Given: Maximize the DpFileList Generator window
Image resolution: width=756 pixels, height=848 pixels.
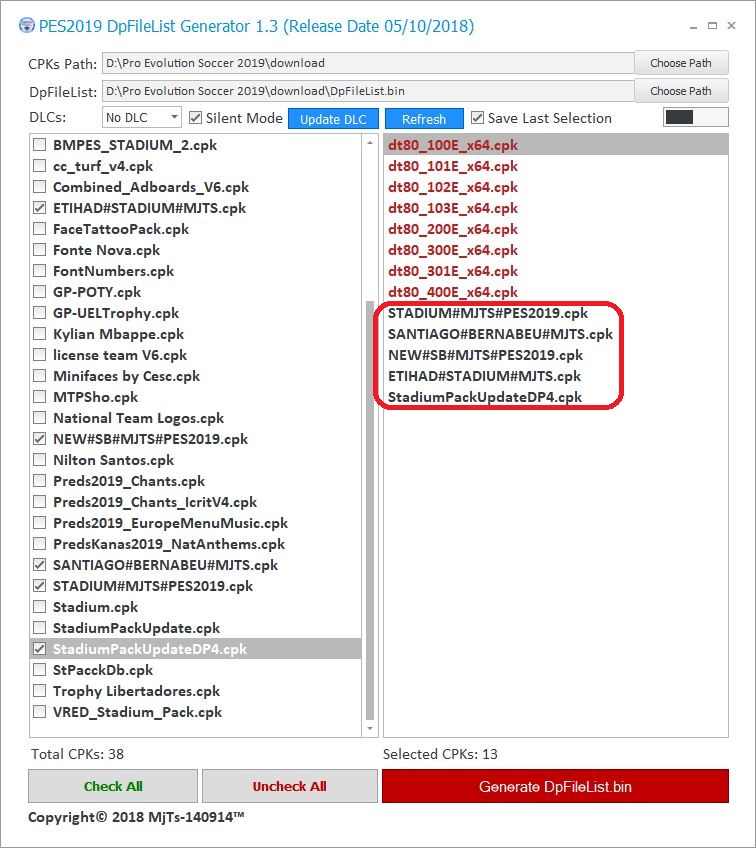Looking at the screenshot, I should 712,25.
